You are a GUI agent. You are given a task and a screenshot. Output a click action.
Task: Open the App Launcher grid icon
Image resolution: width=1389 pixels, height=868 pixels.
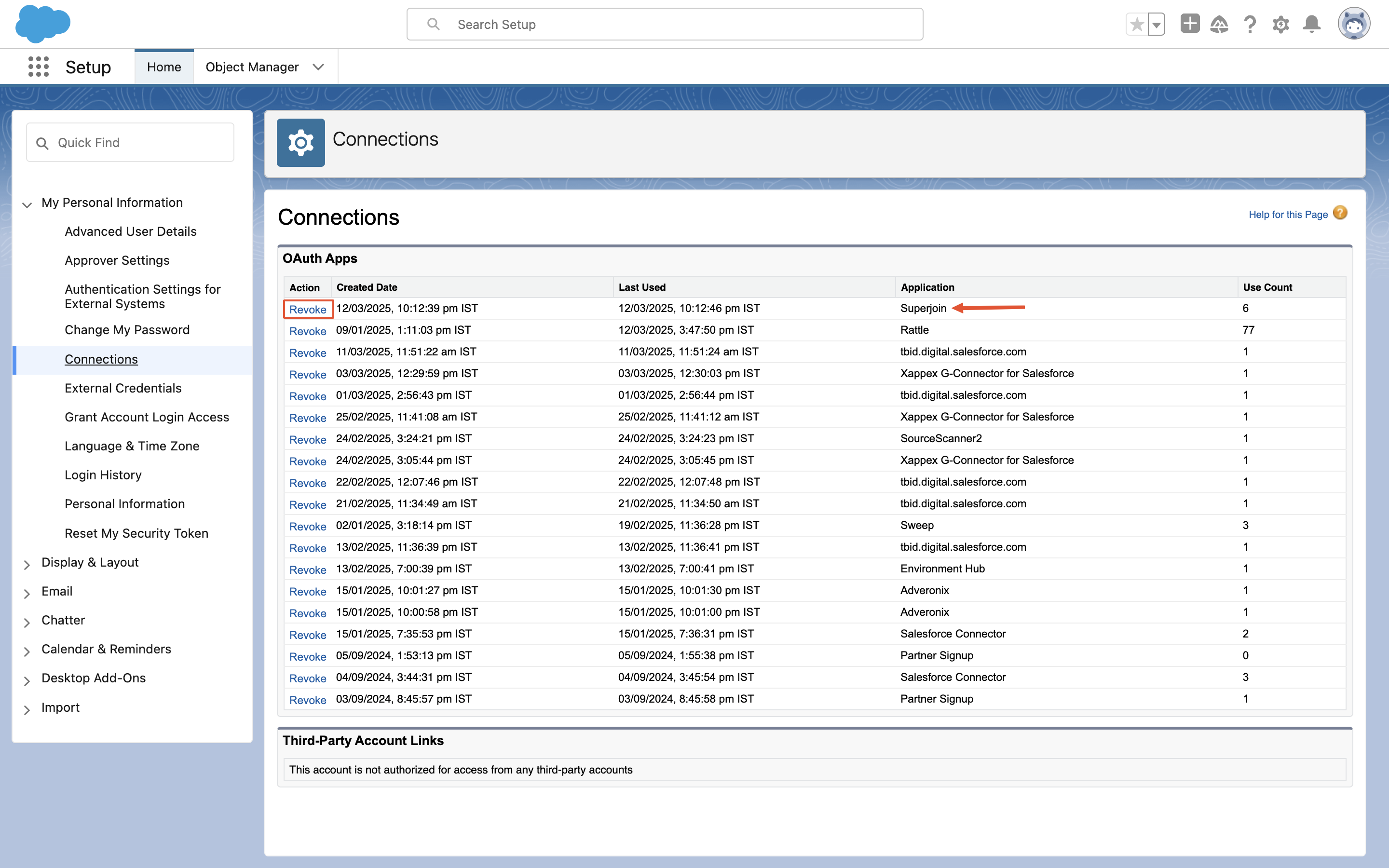coord(39,67)
